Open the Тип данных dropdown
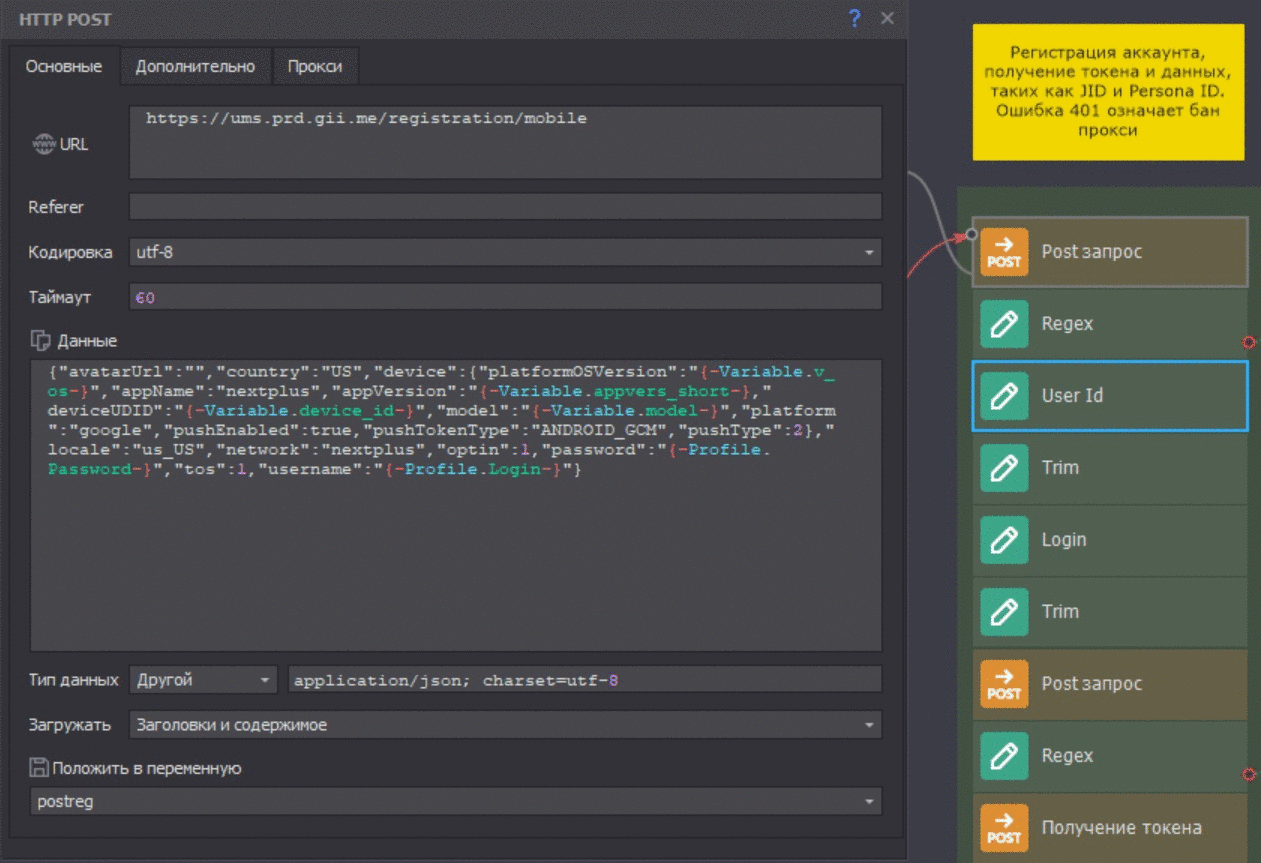 pyautogui.click(x=204, y=680)
